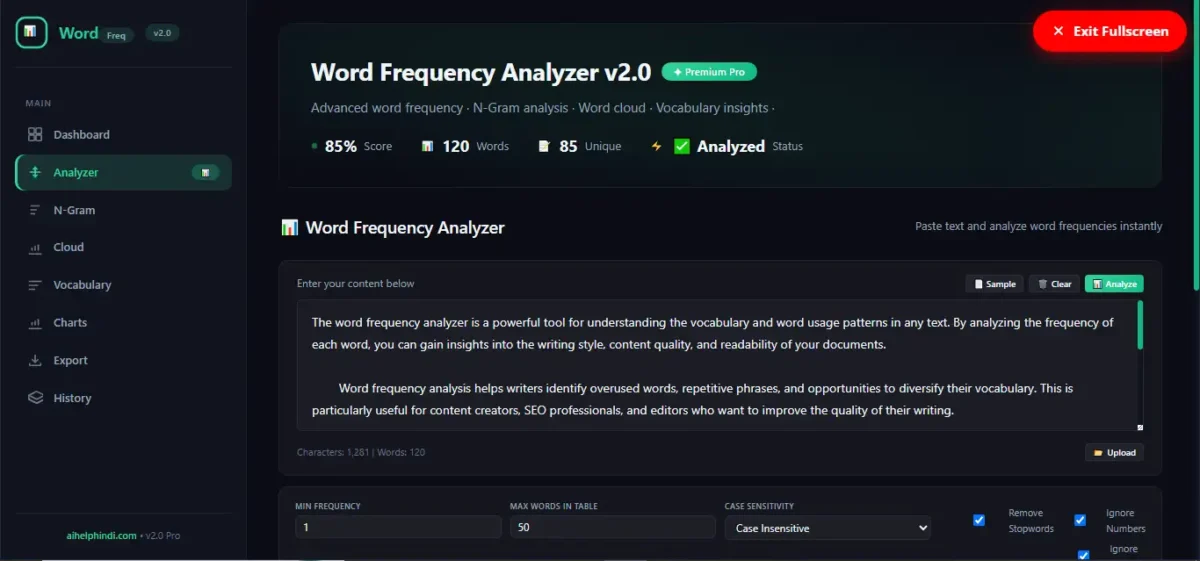Click the X icon in Exit Fullscreen
This screenshot has height=561, width=1200.
(1058, 31)
